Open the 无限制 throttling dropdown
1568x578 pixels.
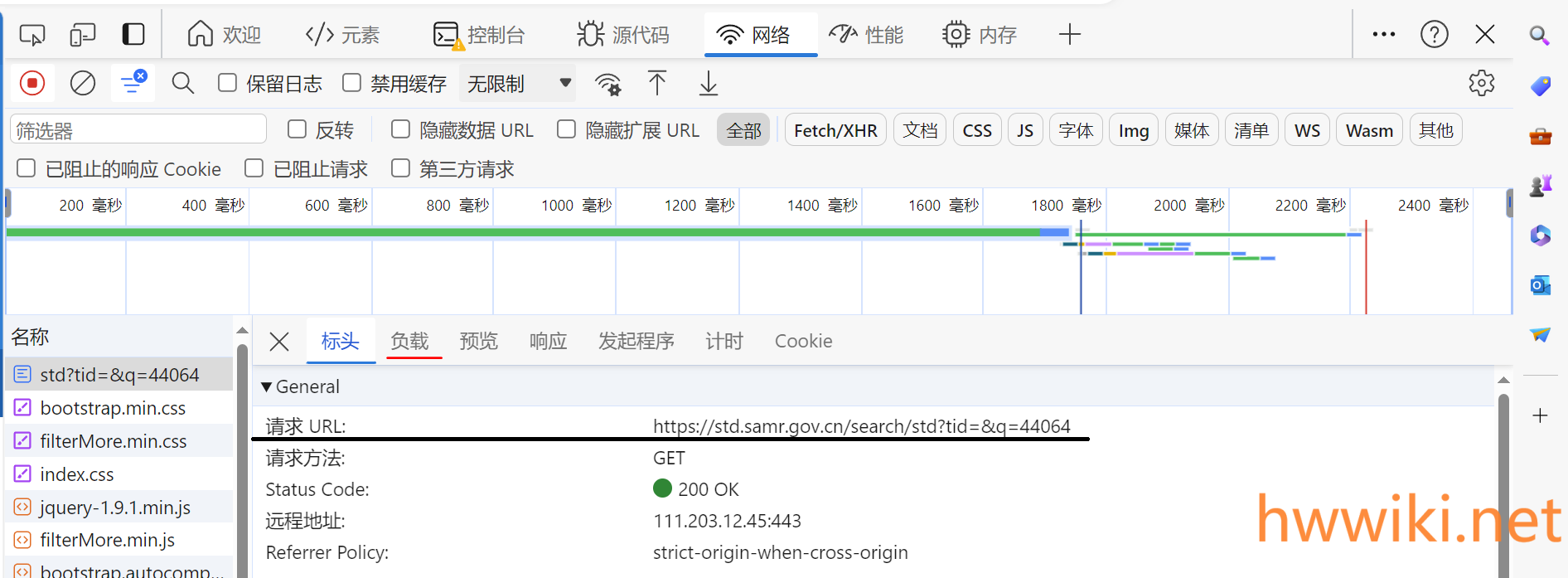tap(518, 83)
